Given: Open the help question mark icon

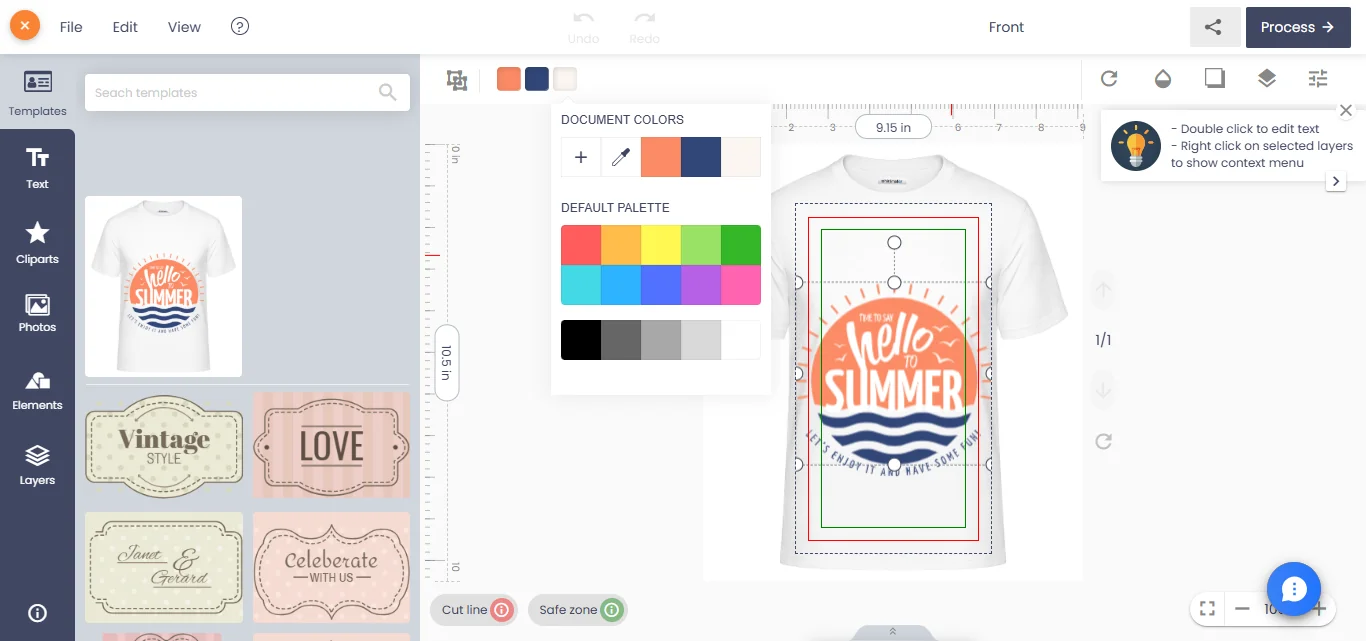Looking at the screenshot, I should point(240,26).
